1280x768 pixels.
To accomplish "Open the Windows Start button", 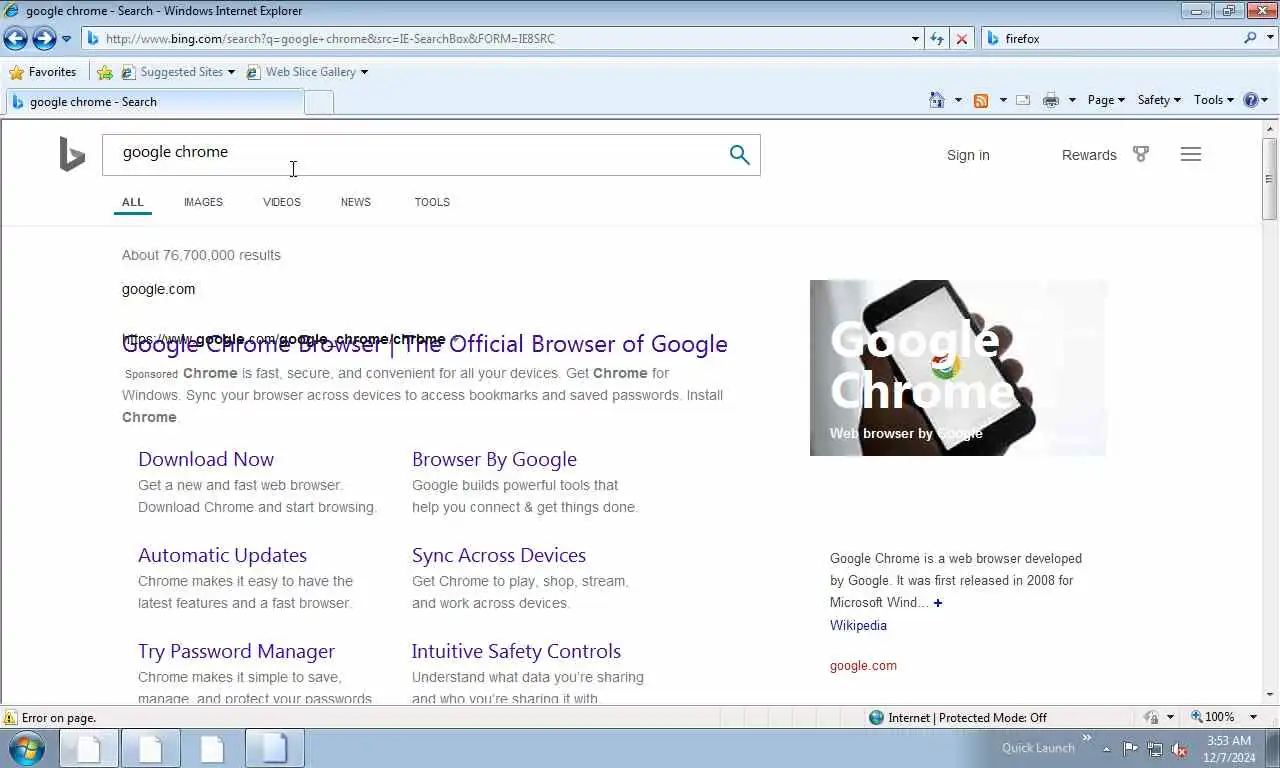I will pyautogui.click(x=27, y=748).
